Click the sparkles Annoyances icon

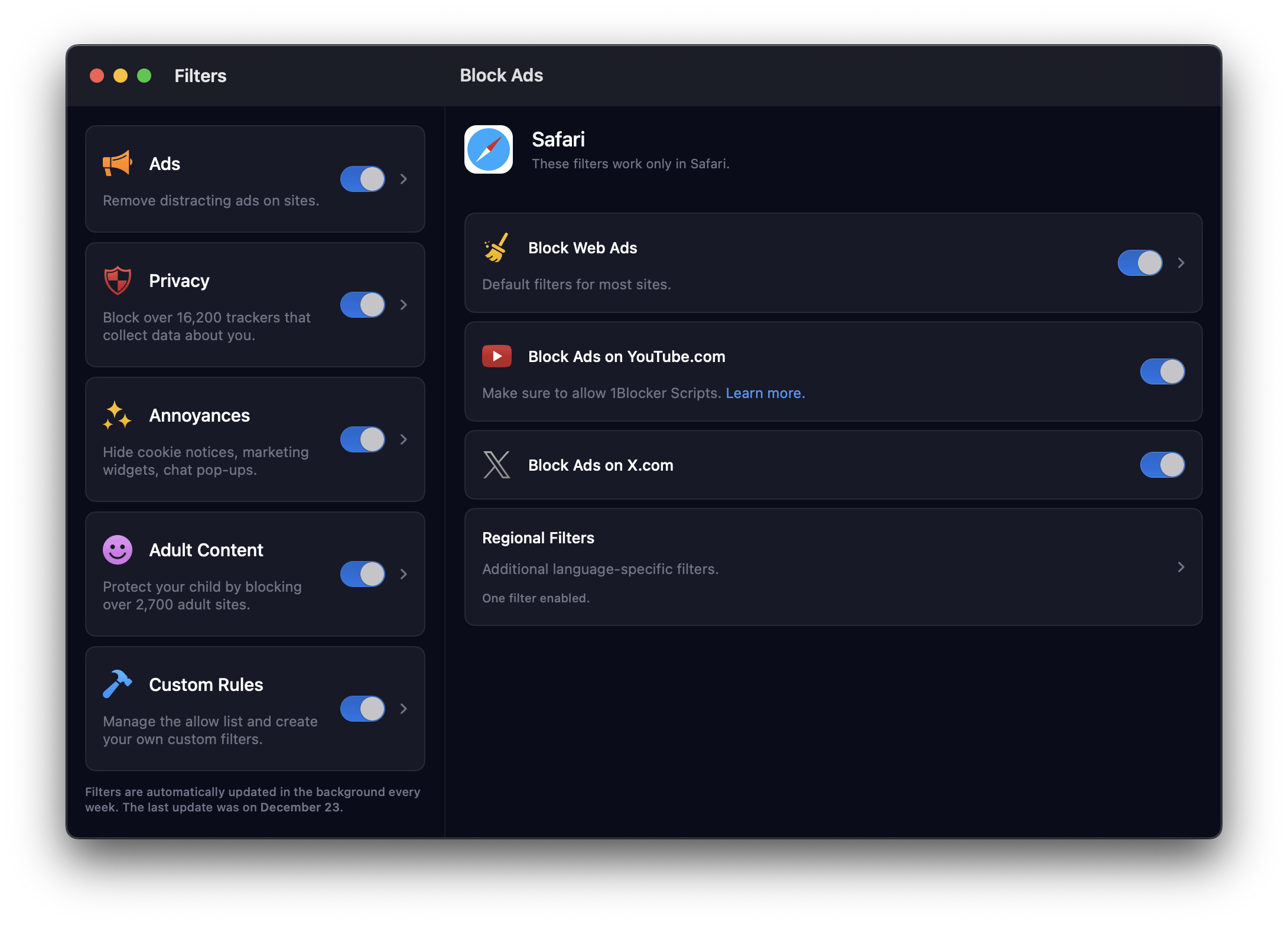pyautogui.click(x=117, y=415)
